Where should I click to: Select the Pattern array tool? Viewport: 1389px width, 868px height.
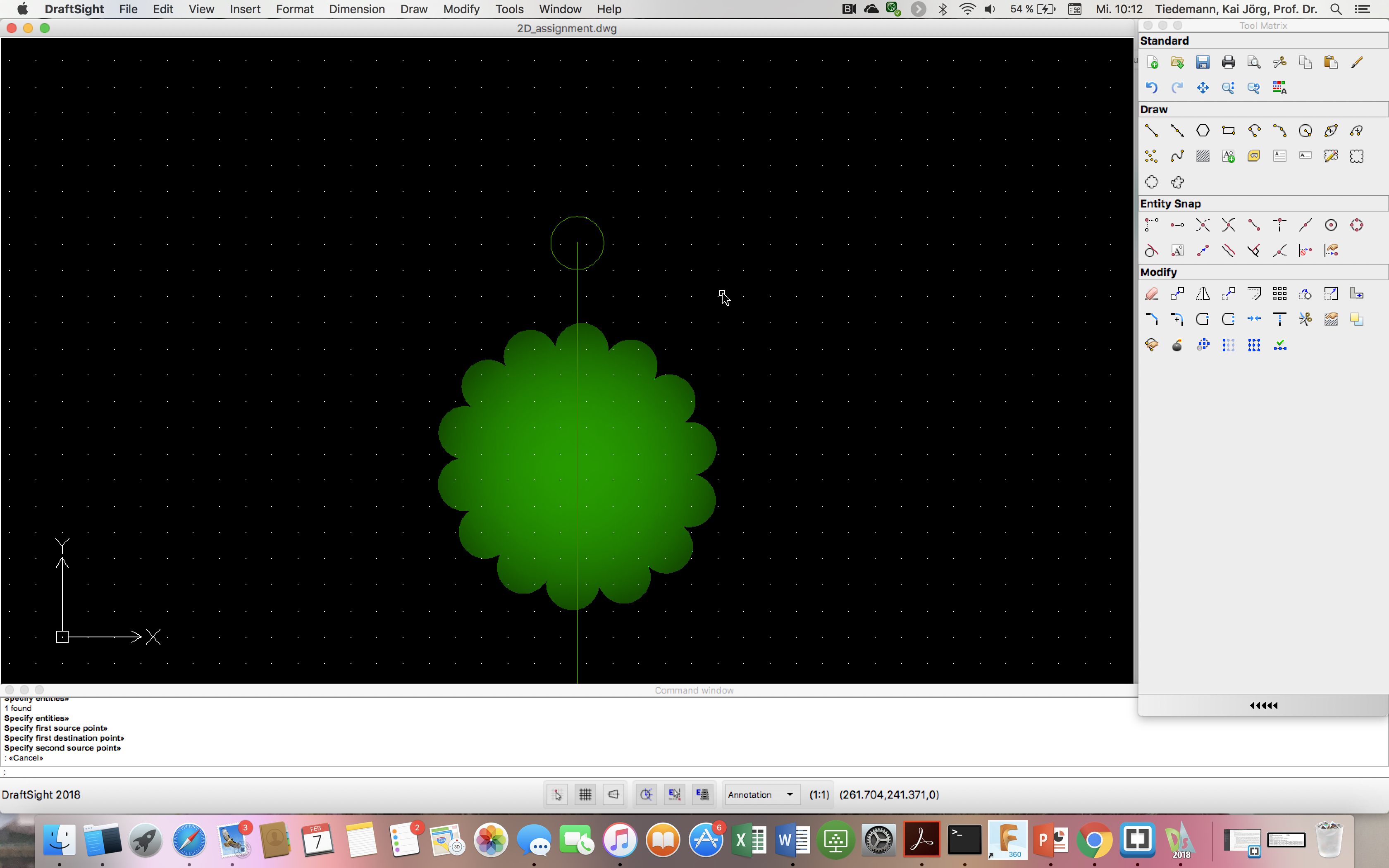1279,294
